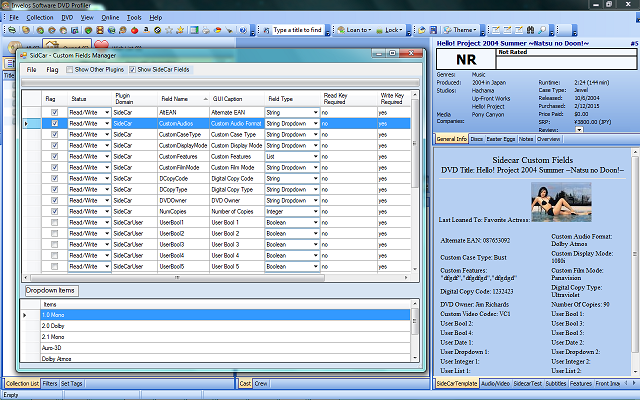Click the dropdown items list vertical scrollbar
Viewport: 640px width, 400px height.
tap(415, 331)
